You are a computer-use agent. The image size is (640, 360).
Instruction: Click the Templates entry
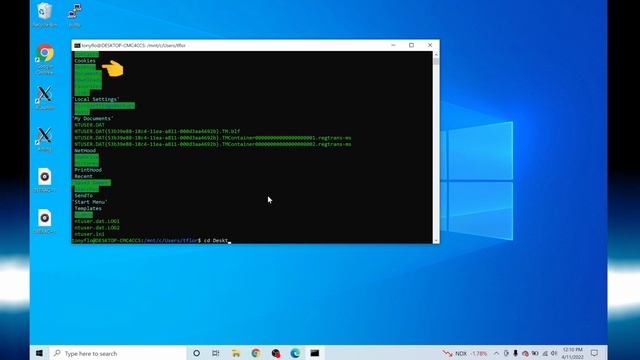pos(88,209)
